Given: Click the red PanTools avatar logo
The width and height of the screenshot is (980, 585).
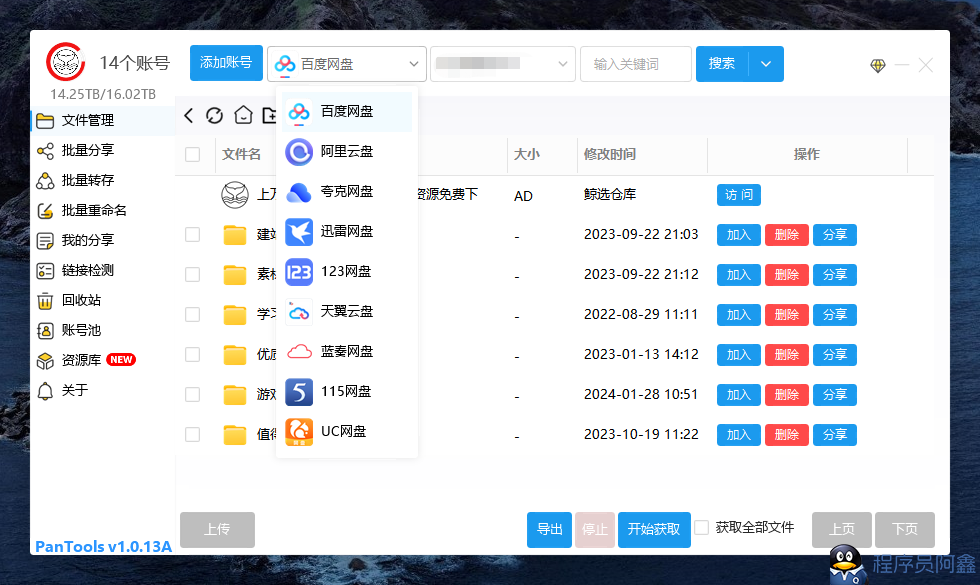Looking at the screenshot, I should pos(66,62).
